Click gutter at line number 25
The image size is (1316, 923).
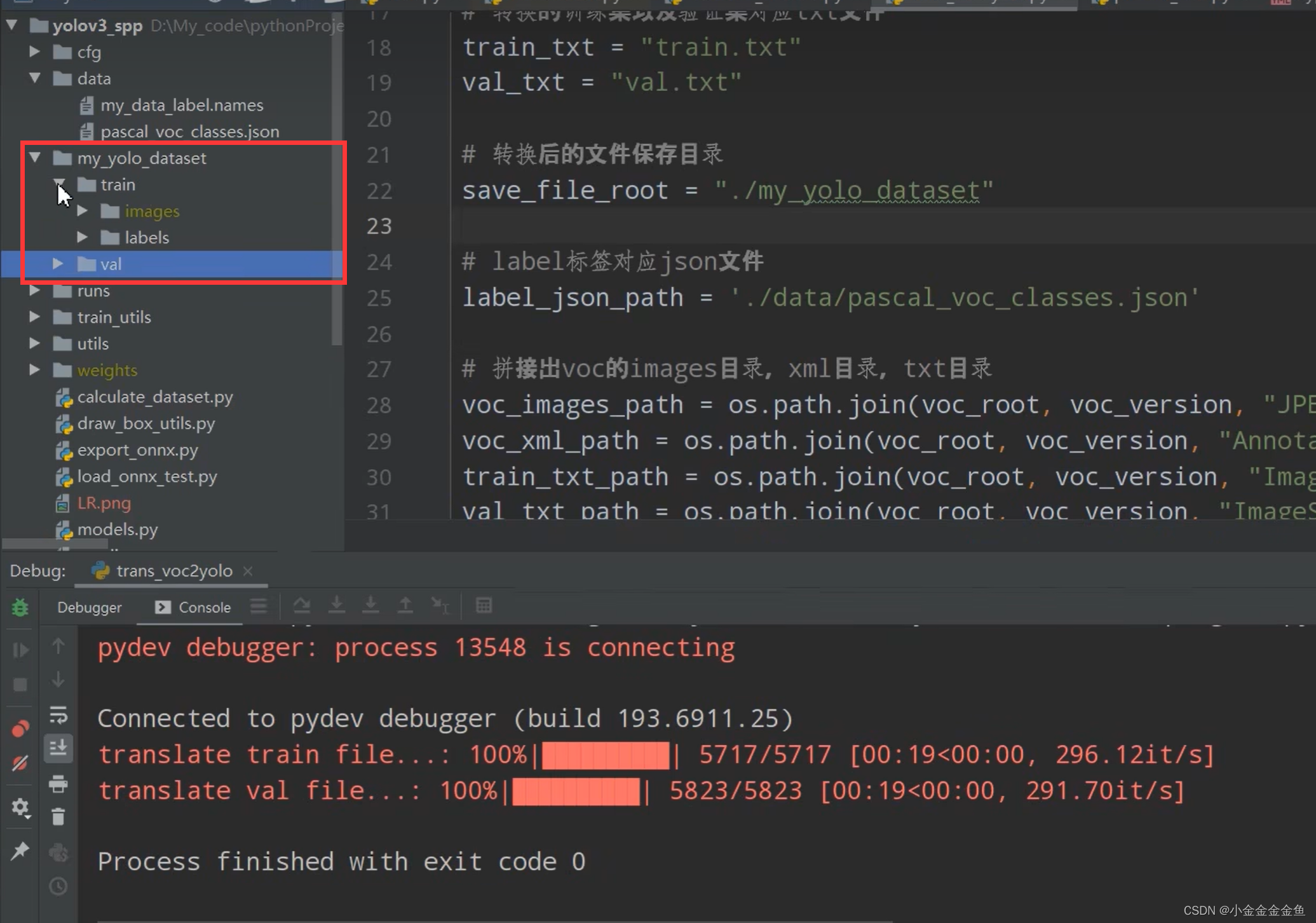379,297
